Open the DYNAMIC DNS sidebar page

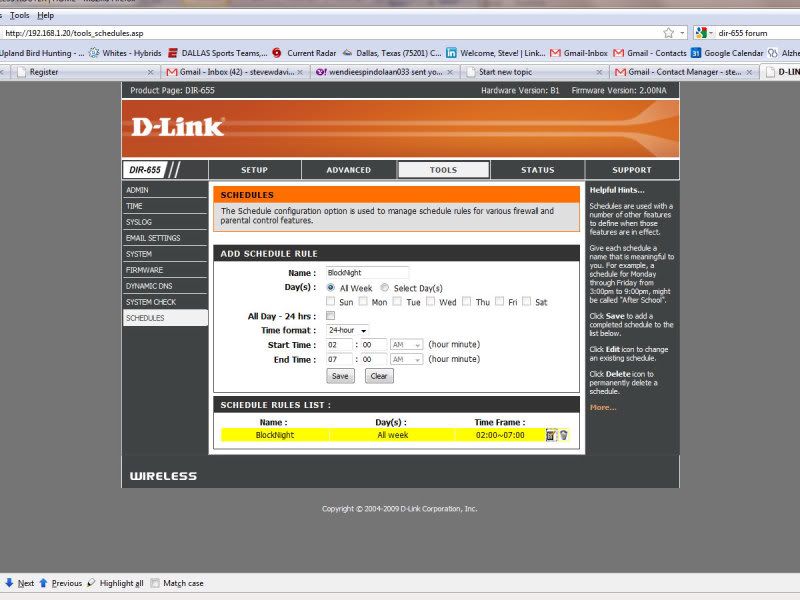point(165,286)
